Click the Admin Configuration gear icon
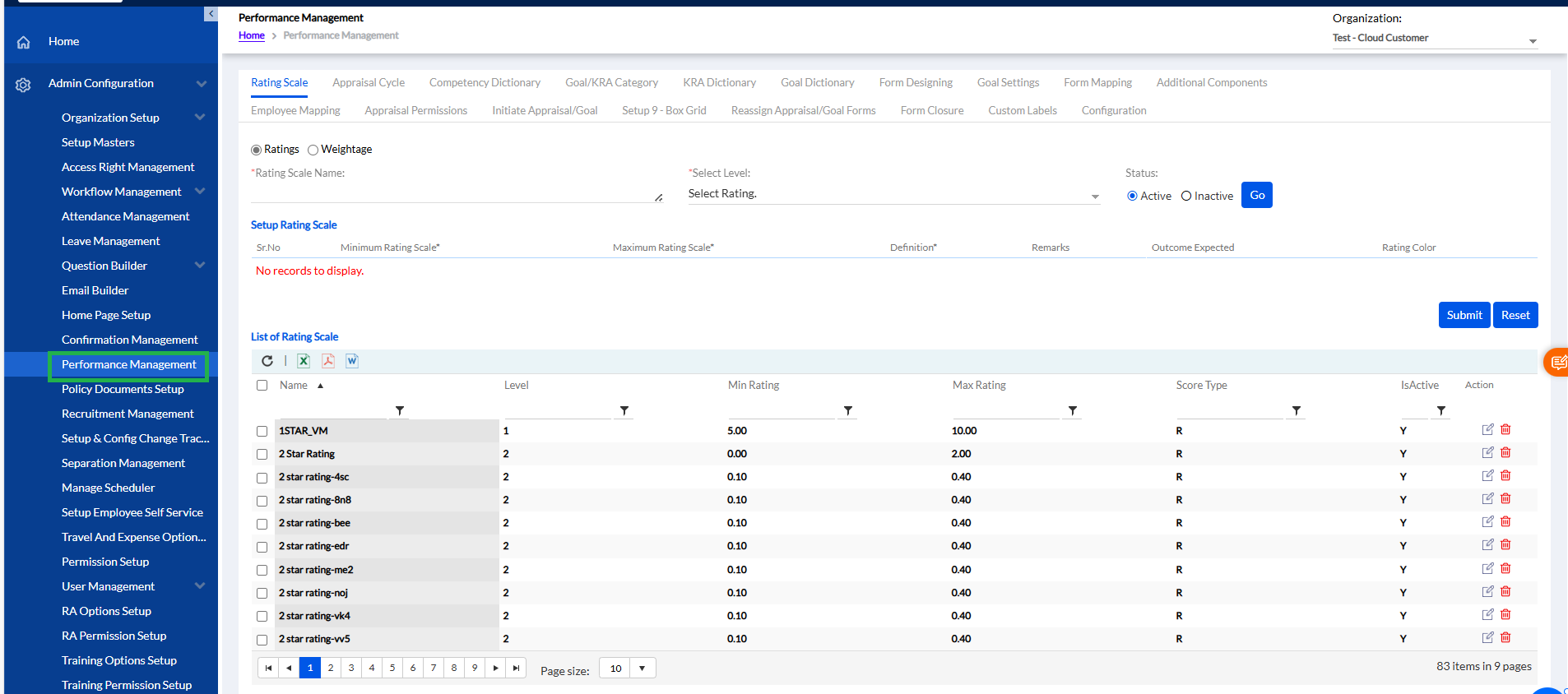Image resolution: width=1568 pixels, height=694 pixels. click(23, 85)
